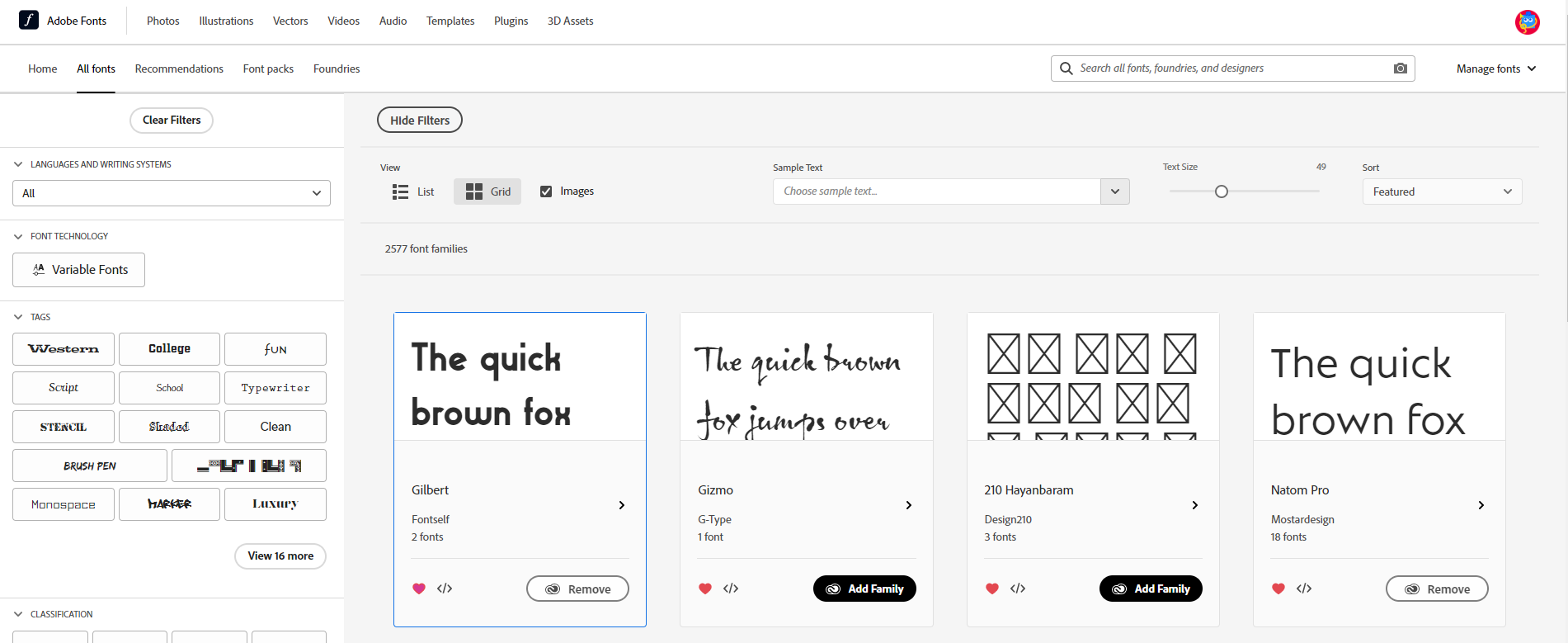The width and height of the screenshot is (1568, 643).
Task: Click the heart icon on 210 Hayanbaram
Action: pyautogui.click(x=991, y=589)
